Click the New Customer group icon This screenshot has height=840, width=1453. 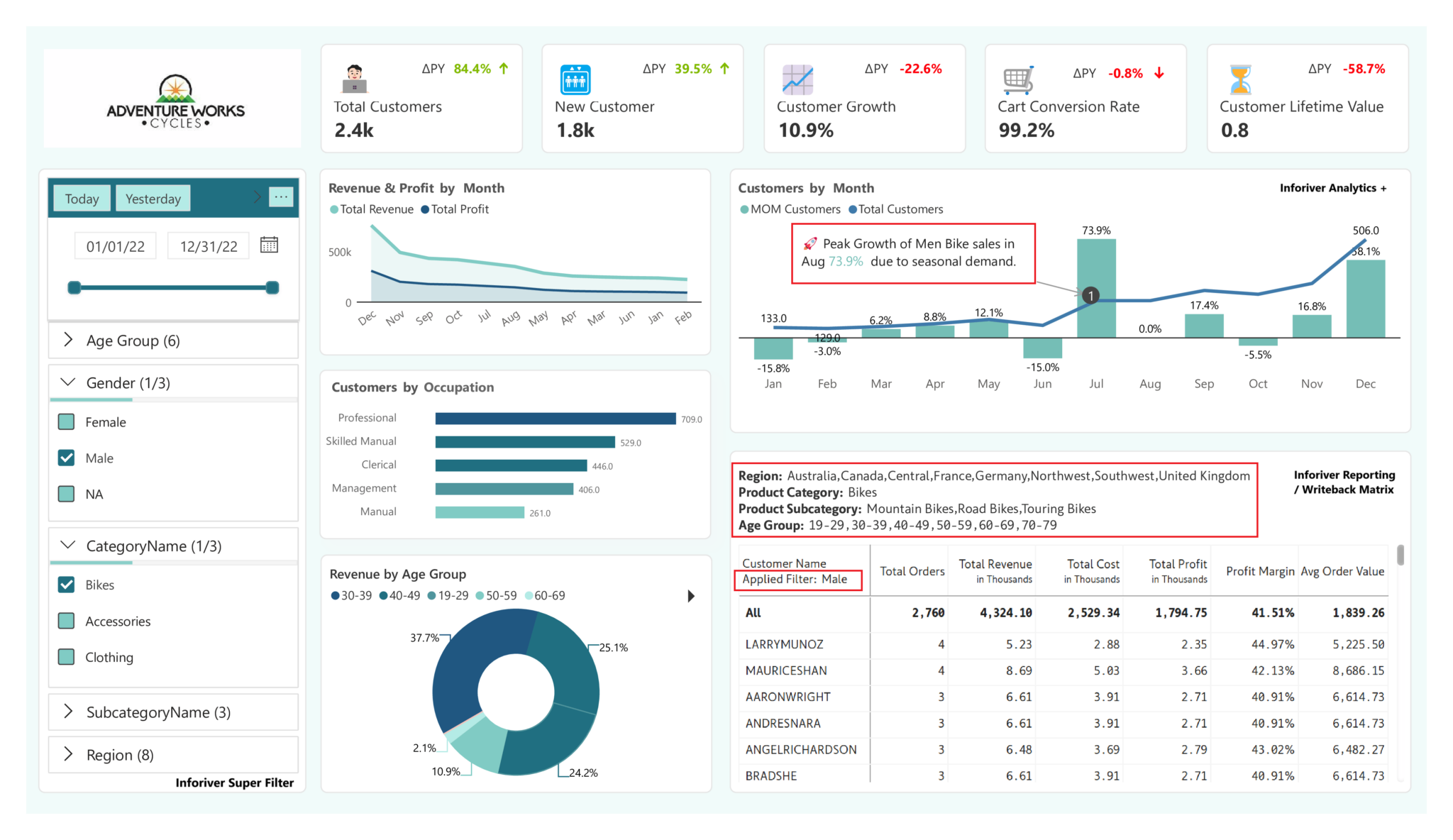(575, 79)
